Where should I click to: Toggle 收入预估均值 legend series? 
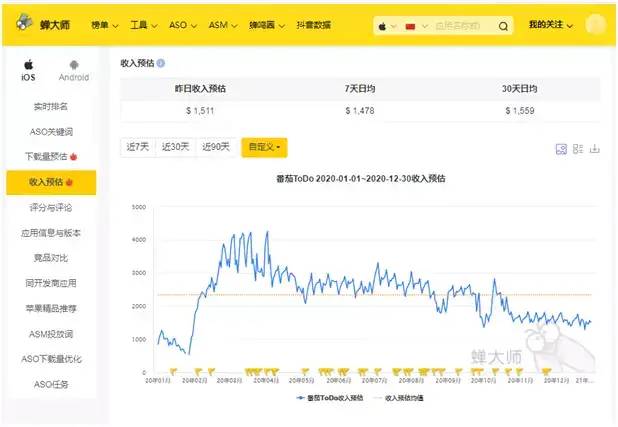tap(398, 398)
